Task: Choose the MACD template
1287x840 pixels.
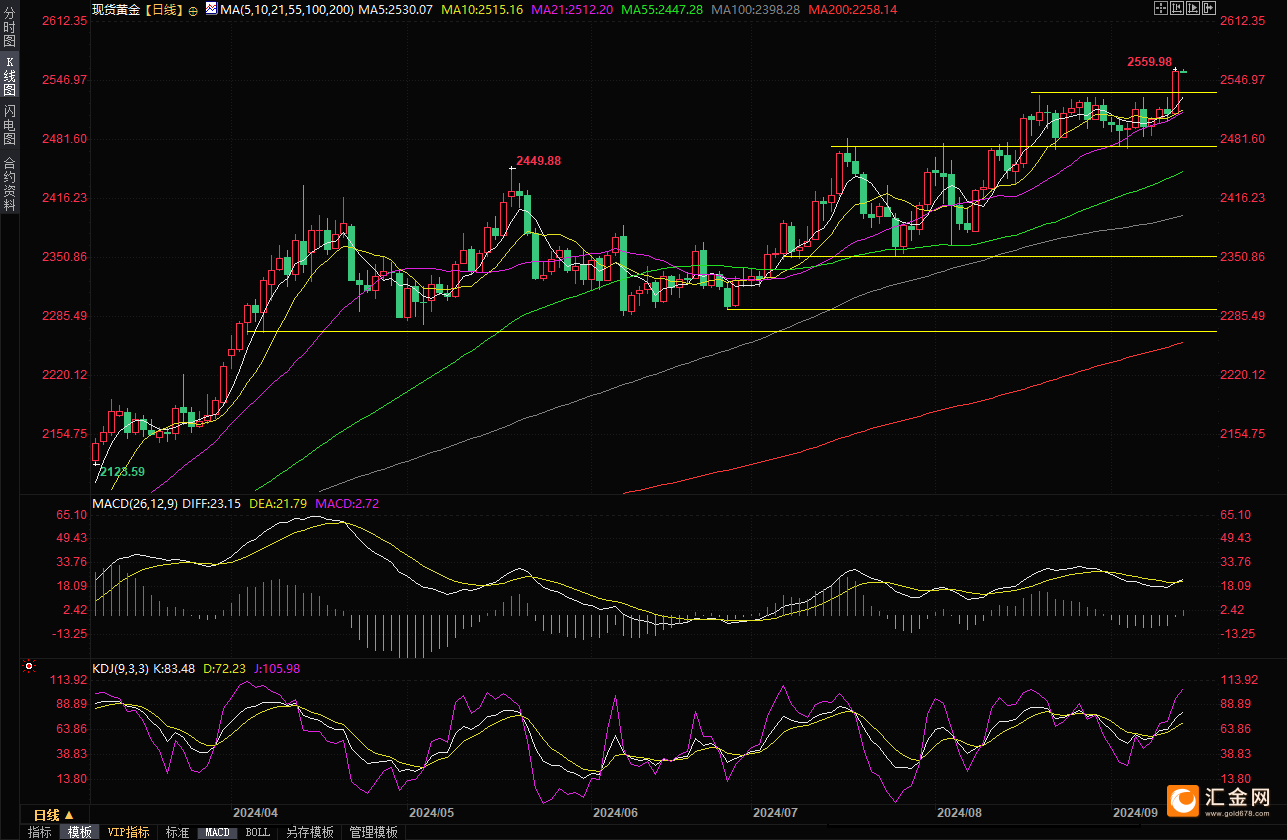Action: [x=217, y=832]
